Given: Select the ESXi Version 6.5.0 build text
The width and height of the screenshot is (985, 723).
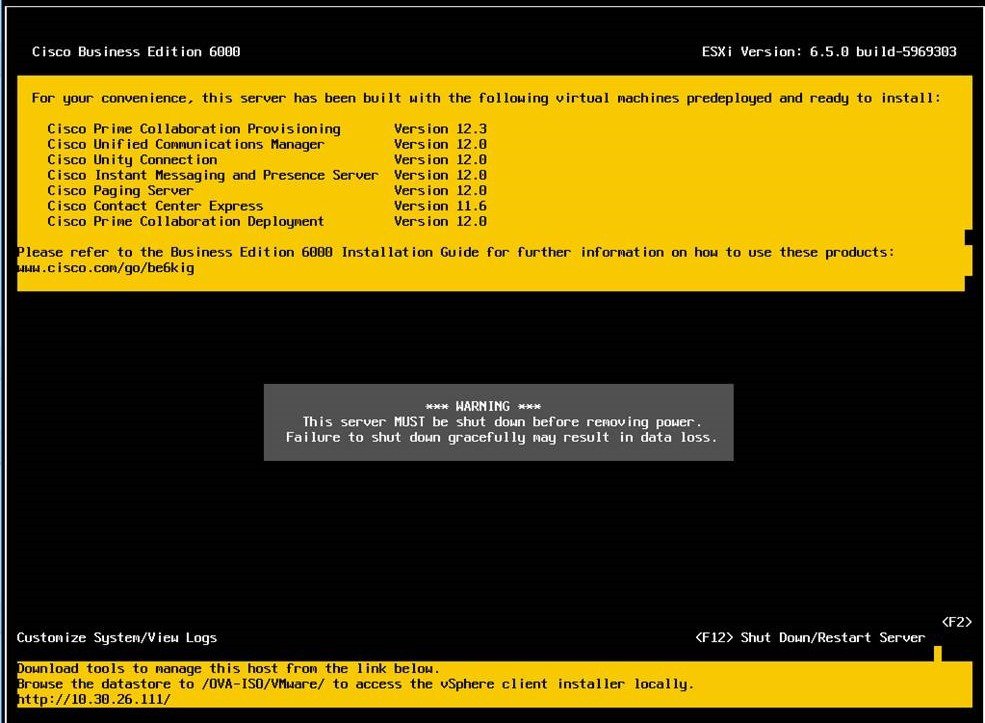Looking at the screenshot, I should [829, 52].
